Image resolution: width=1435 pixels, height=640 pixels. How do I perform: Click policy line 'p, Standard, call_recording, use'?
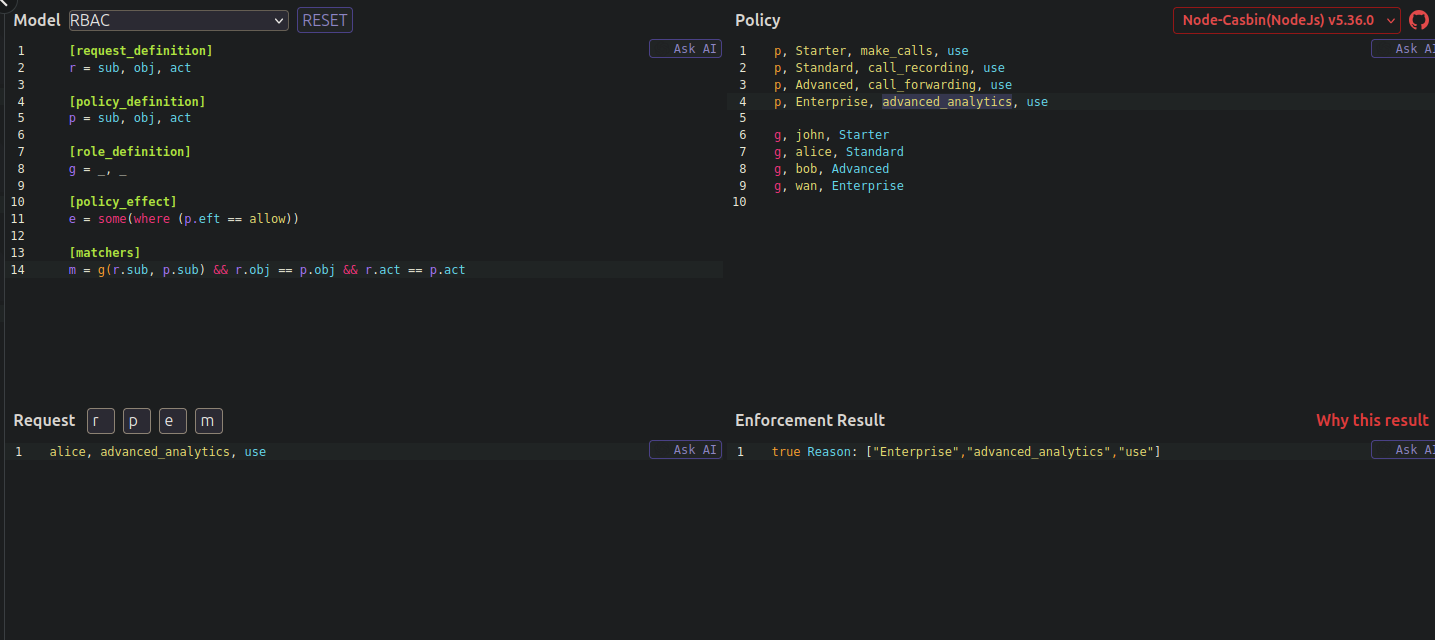pyautogui.click(x=889, y=68)
